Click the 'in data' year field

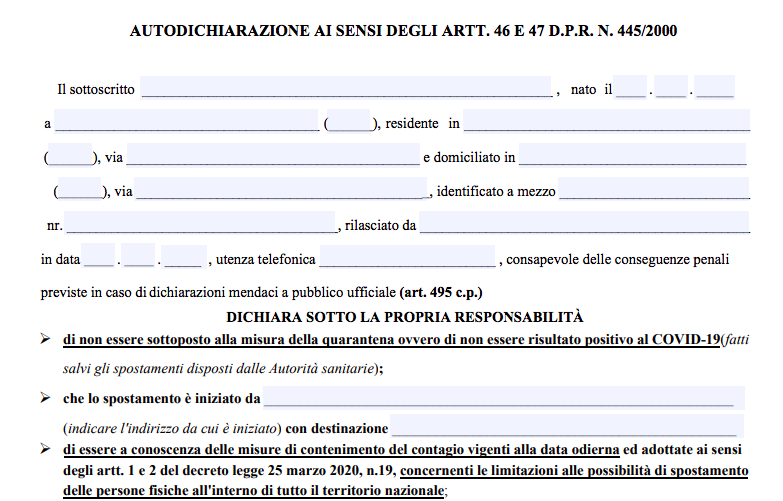184,258
